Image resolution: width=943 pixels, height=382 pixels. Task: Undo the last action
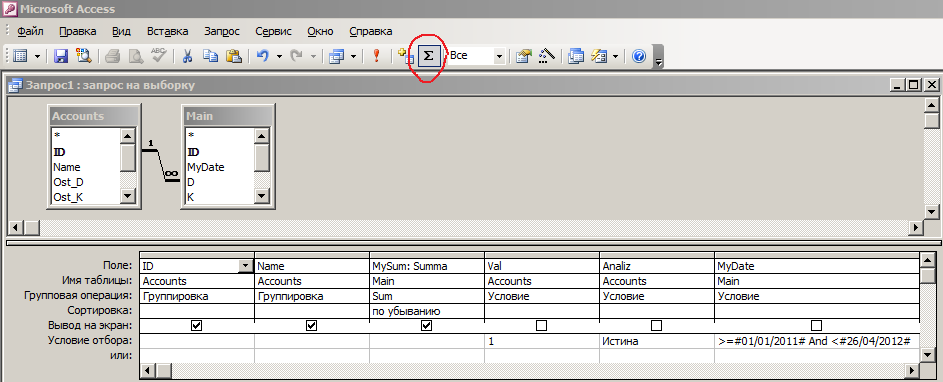263,56
